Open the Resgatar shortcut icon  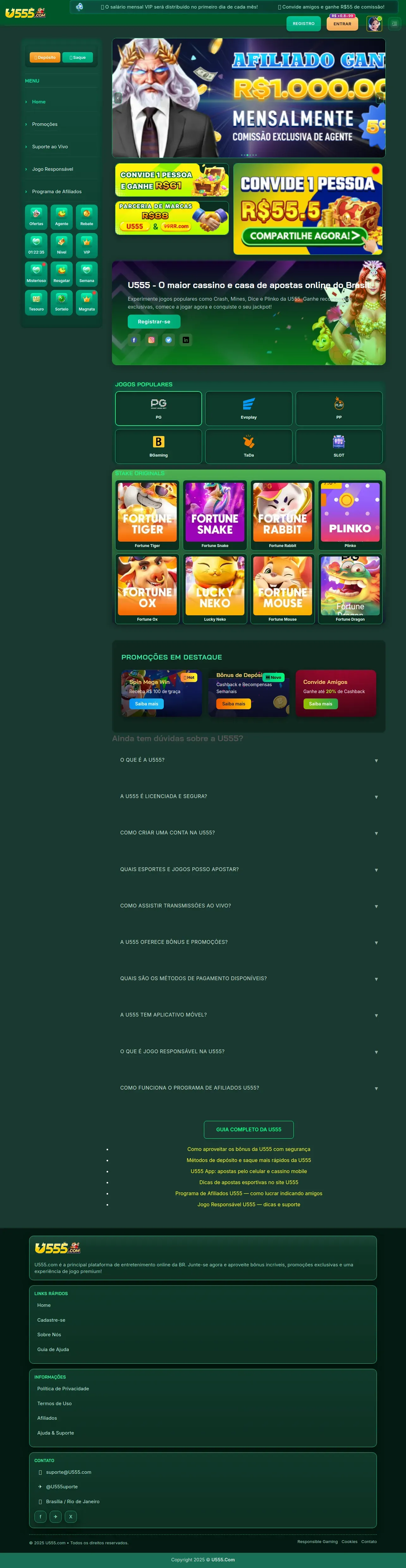61,274
